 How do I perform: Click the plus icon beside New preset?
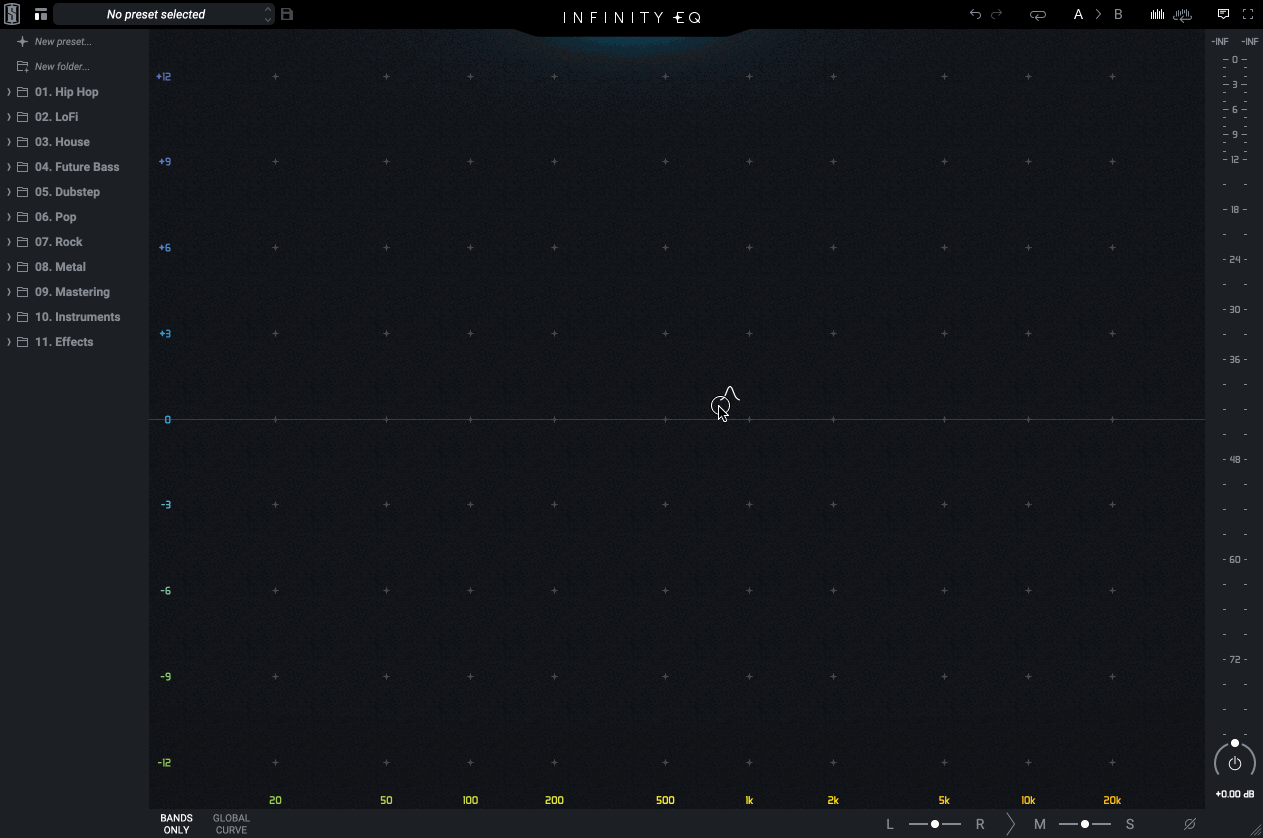pos(22,42)
